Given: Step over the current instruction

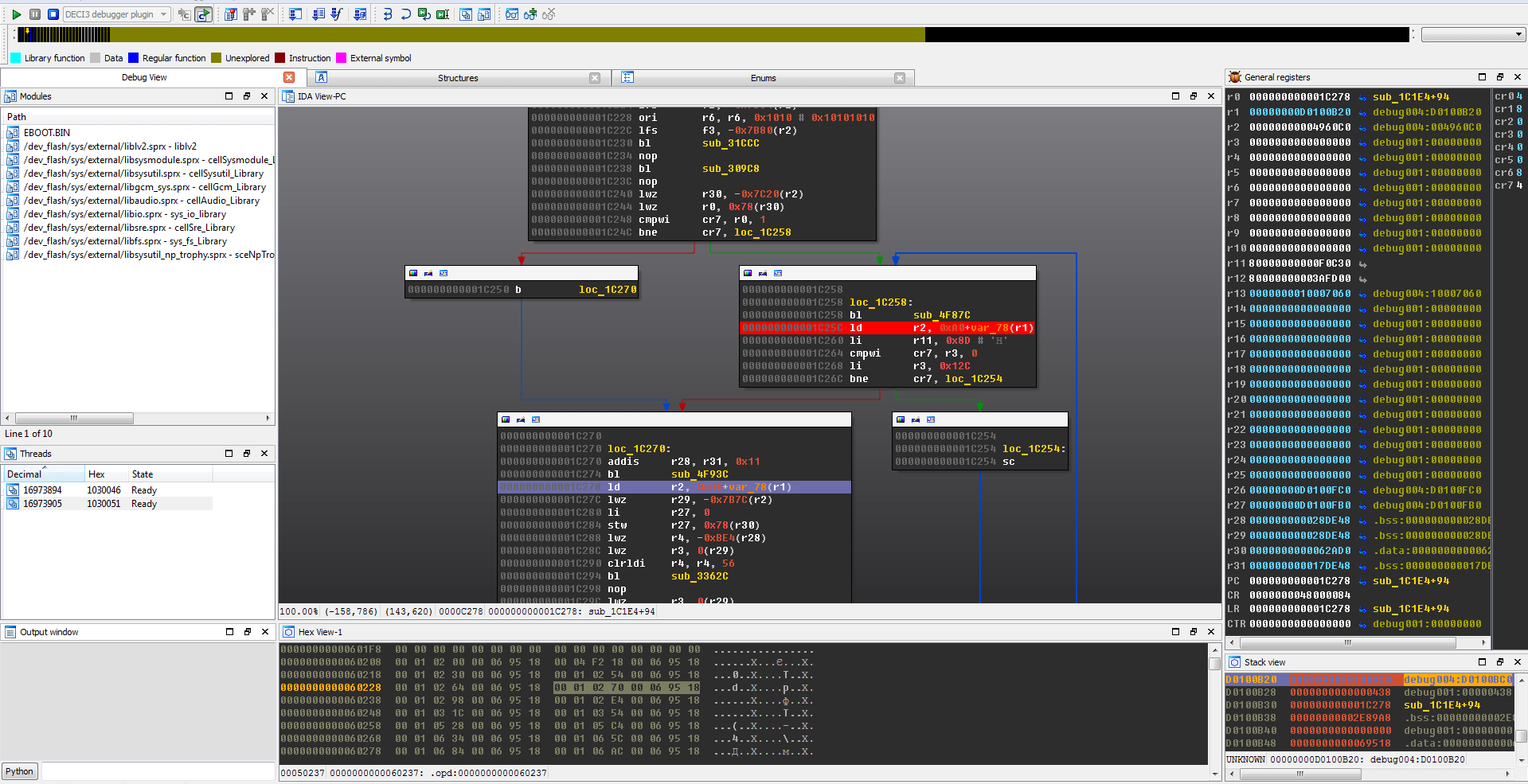Looking at the screenshot, I should click(407, 14).
